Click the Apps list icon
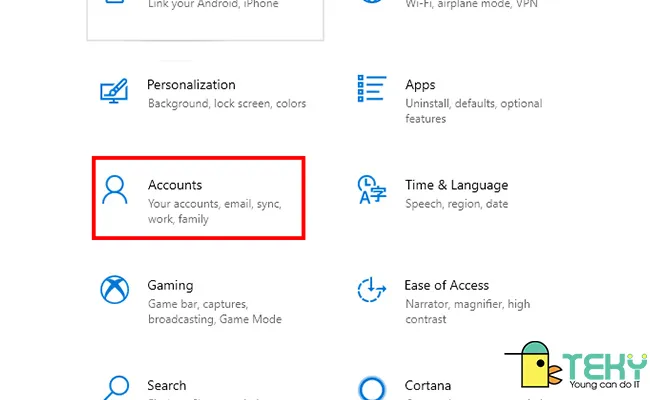650x400 pixels. (372, 90)
